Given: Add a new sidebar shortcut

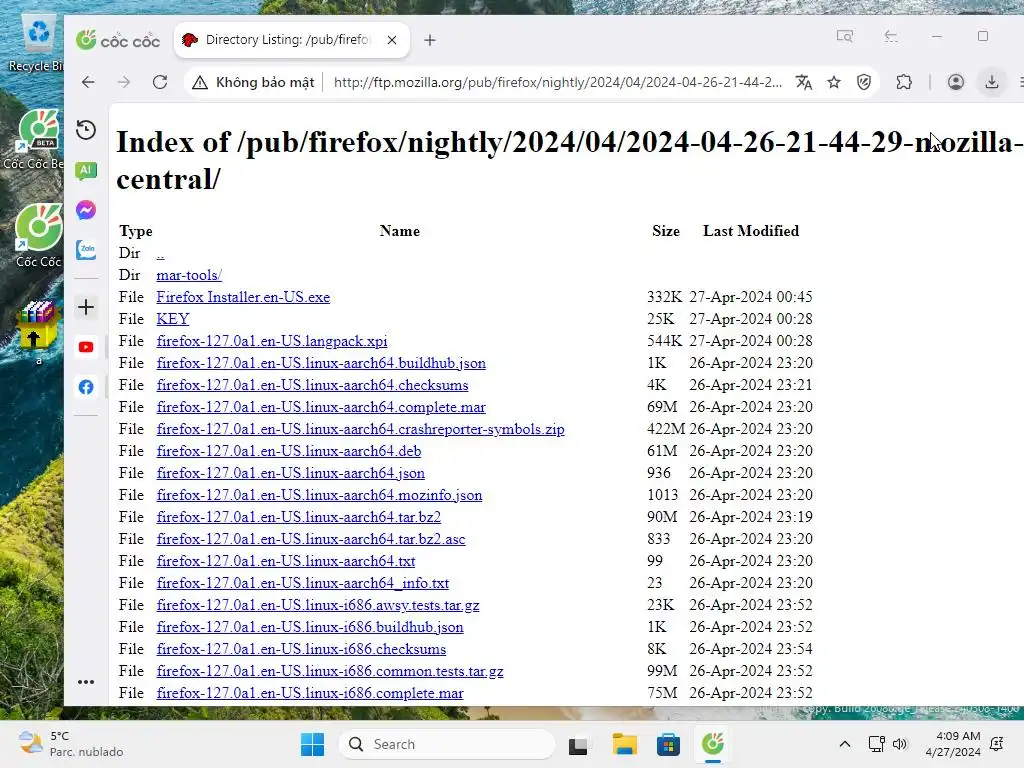Looking at the screenshot, I should pos(86,307).
